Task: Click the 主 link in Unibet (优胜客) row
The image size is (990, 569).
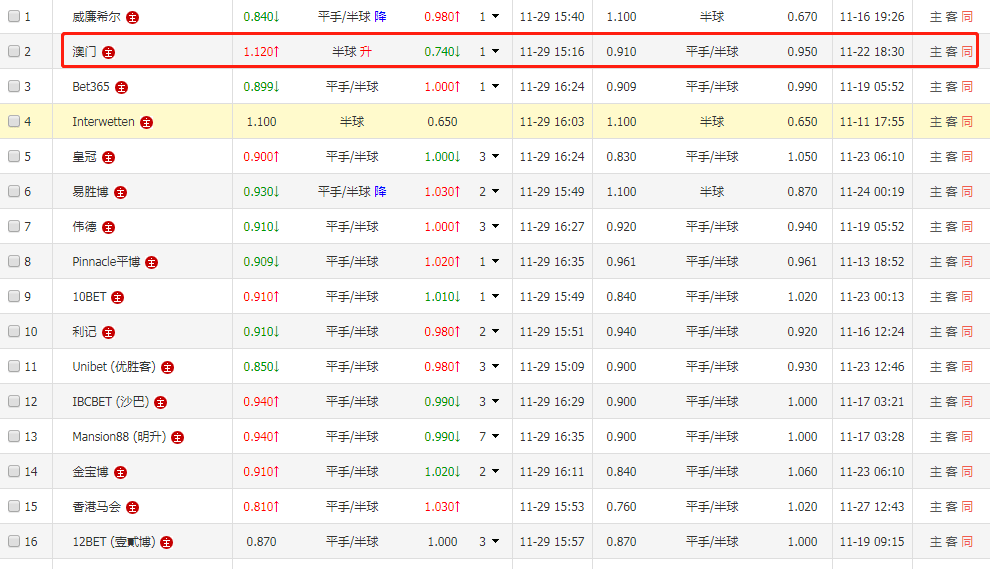Action: coord(936,367)
